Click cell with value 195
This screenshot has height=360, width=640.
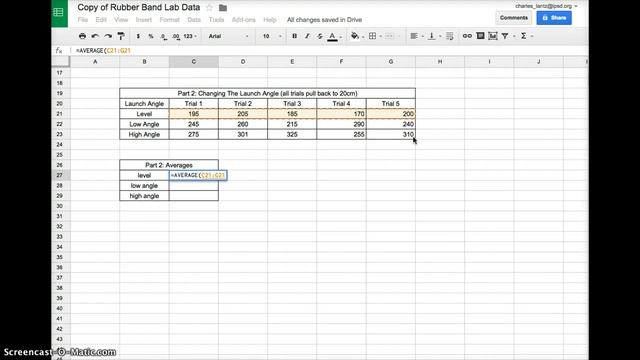click(x=193, y=114)
